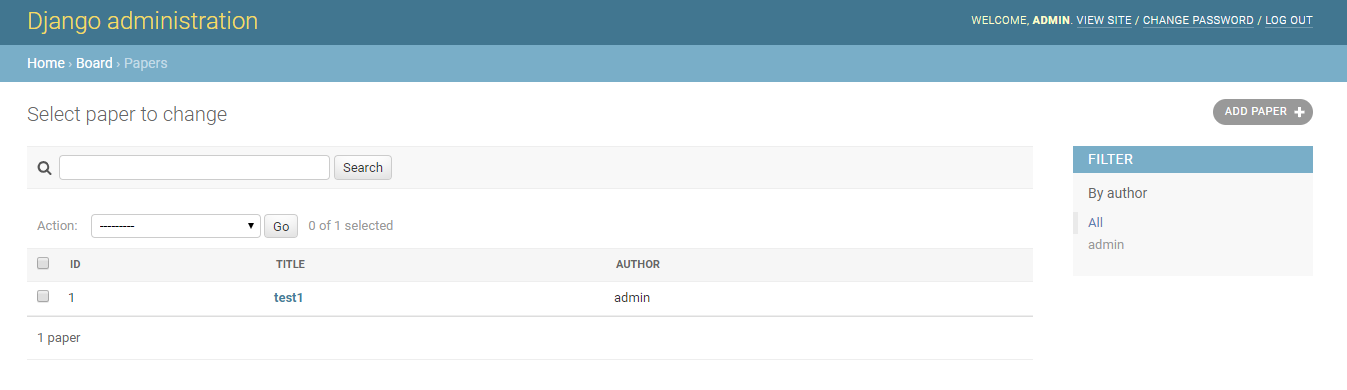Click the search magnifier icon

44,168
